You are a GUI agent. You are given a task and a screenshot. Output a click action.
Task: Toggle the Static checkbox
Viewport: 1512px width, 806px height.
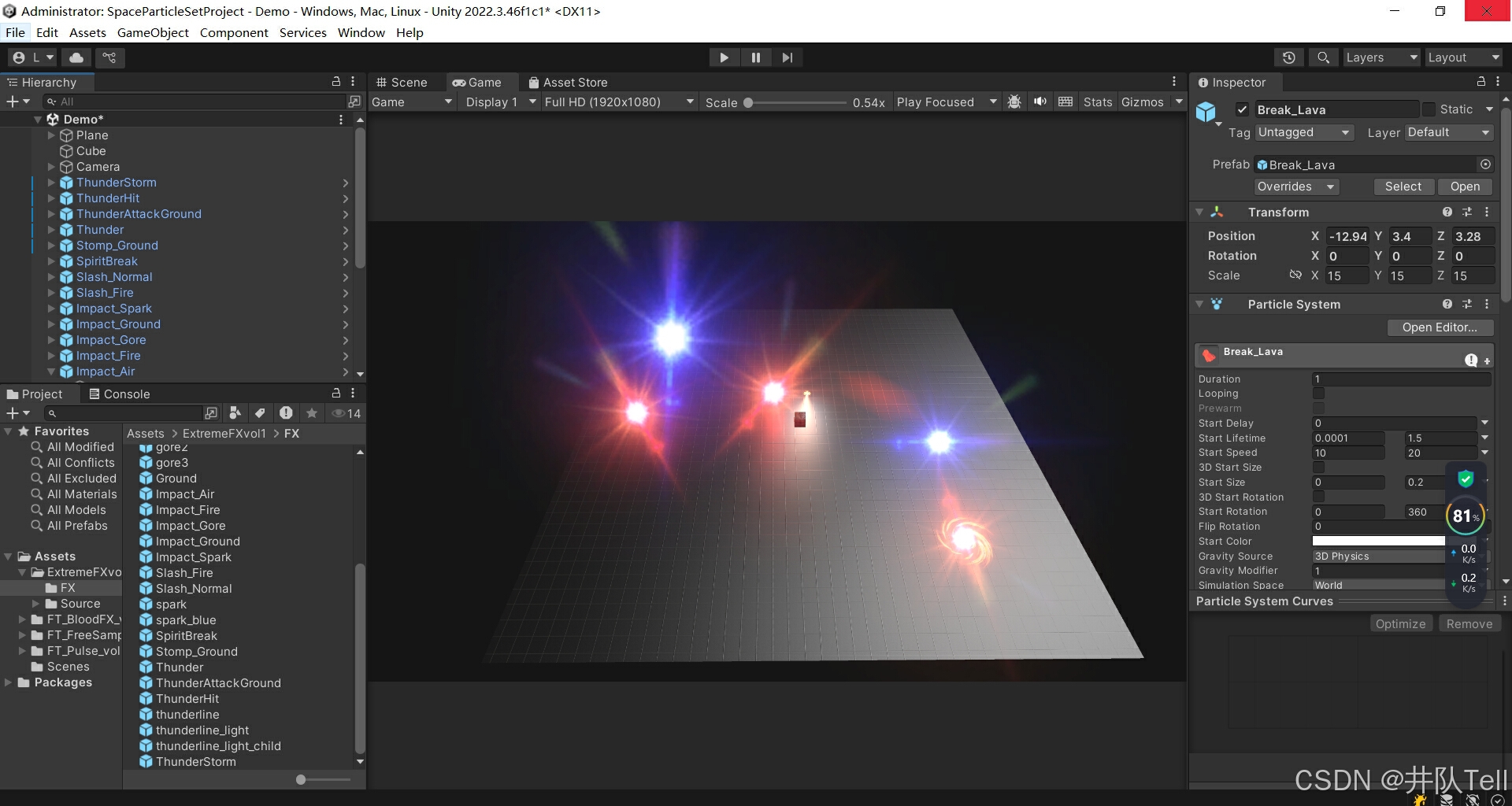1429,109
